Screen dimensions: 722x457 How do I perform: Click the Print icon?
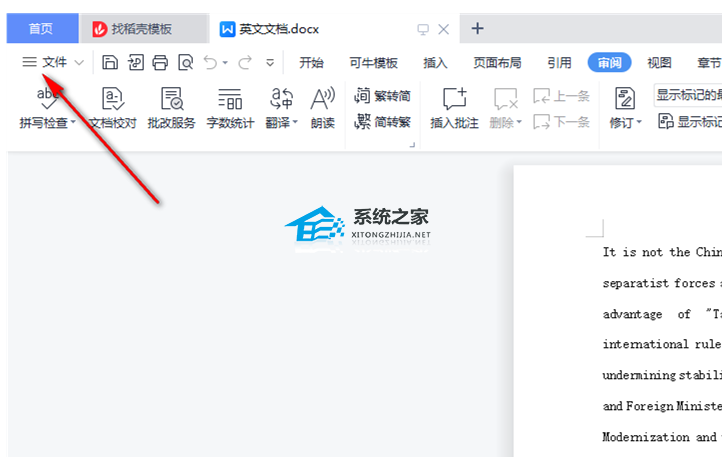160,62
